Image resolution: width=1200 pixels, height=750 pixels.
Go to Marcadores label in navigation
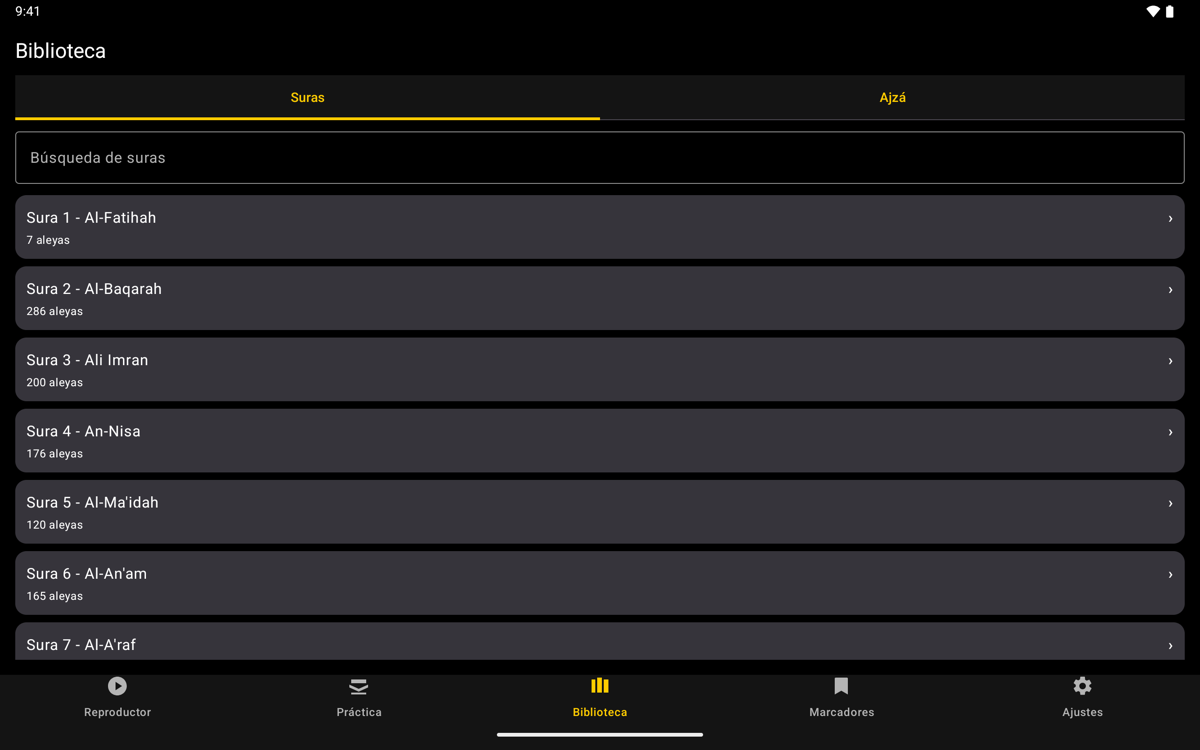click(841, 712)
